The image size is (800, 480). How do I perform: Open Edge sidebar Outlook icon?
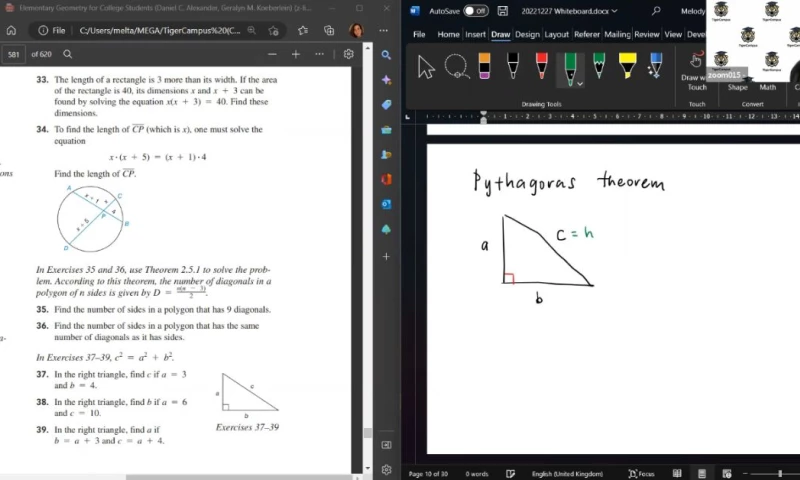[x=386, y=204]
